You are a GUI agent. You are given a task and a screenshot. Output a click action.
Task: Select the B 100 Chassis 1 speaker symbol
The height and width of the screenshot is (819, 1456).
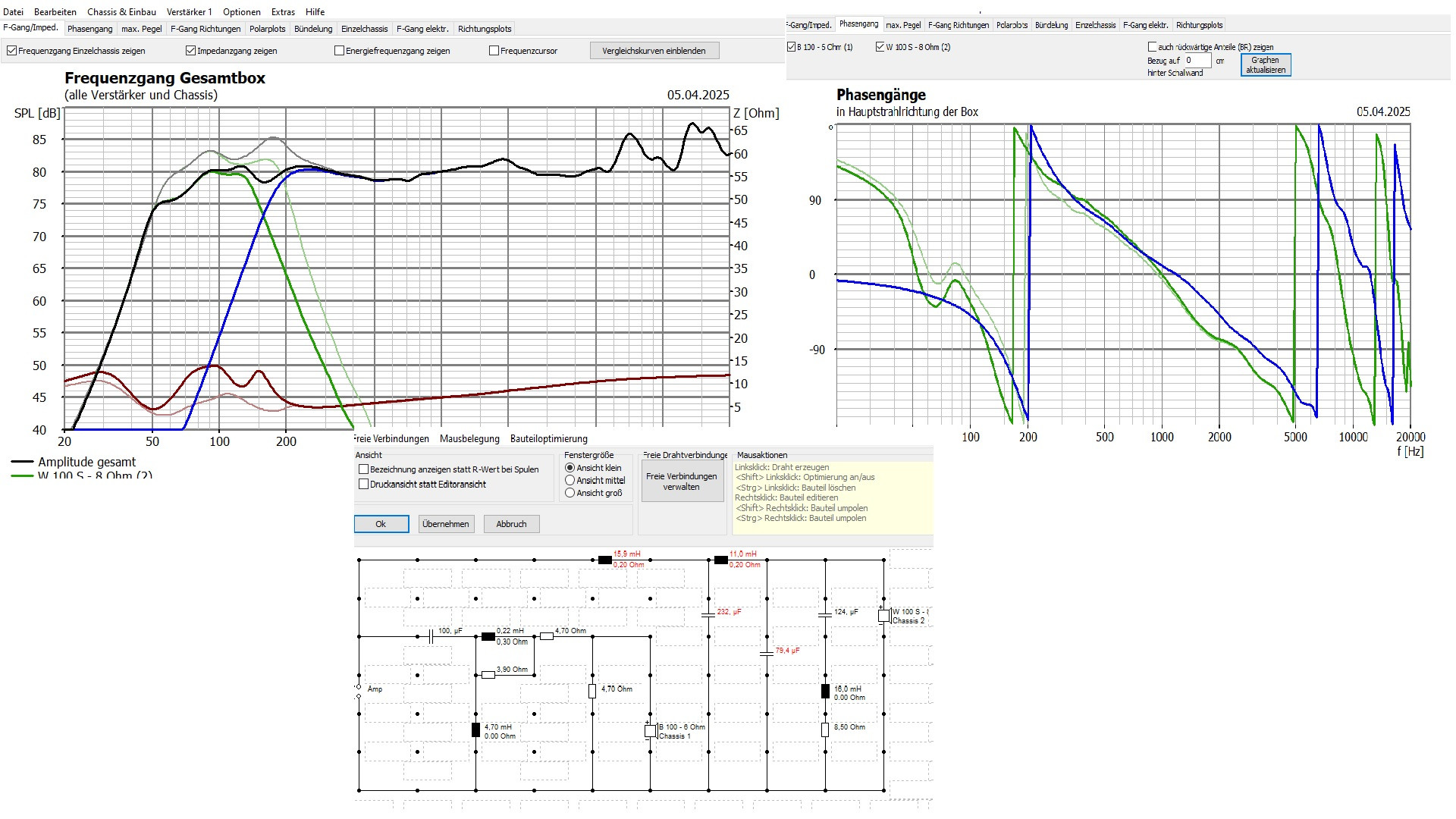pos(650,731)
